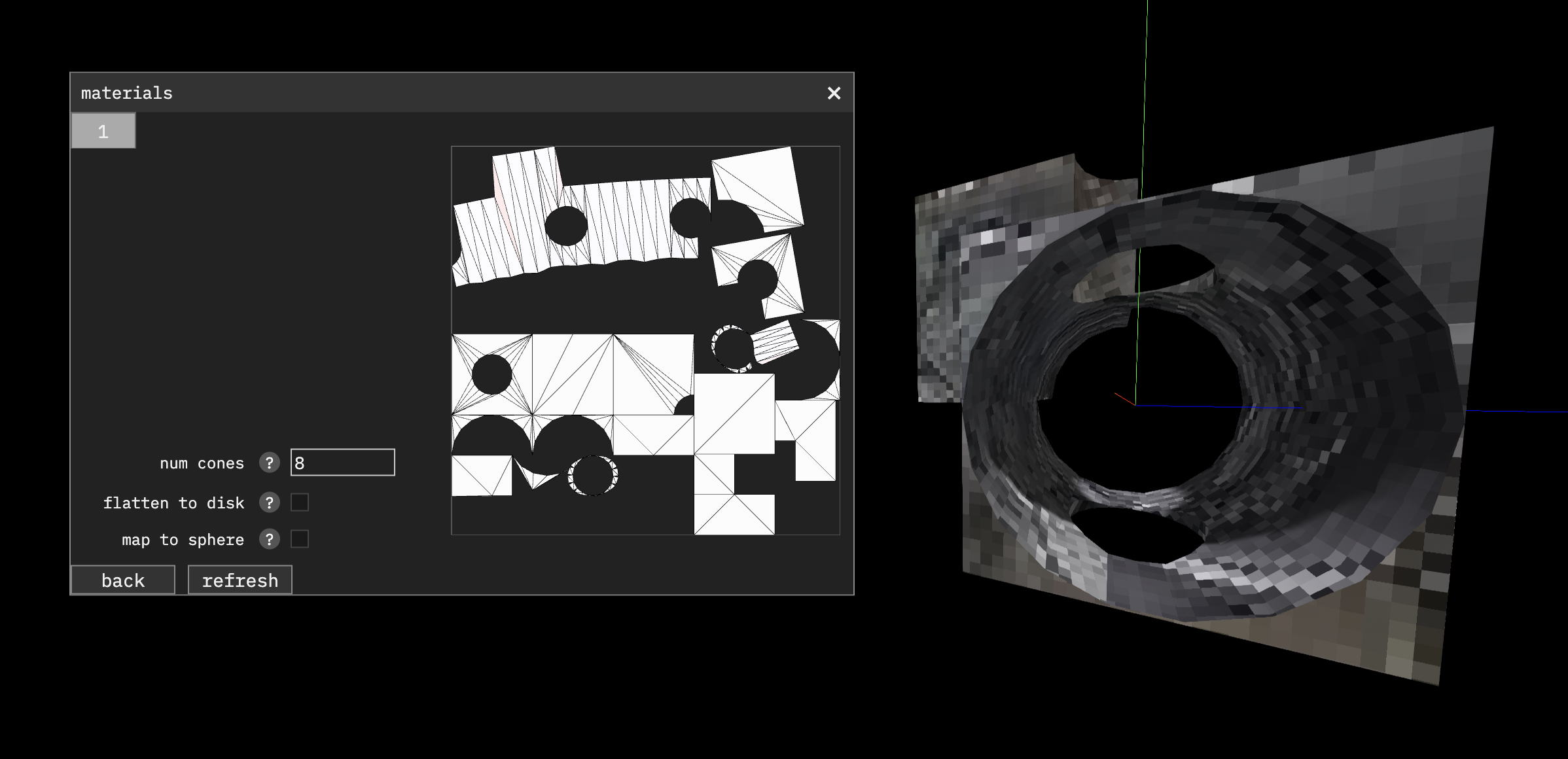The width and height of the screenshot is (1568, 759).
Task: Click the UV layout preview panel
Action: click(645, 340)
